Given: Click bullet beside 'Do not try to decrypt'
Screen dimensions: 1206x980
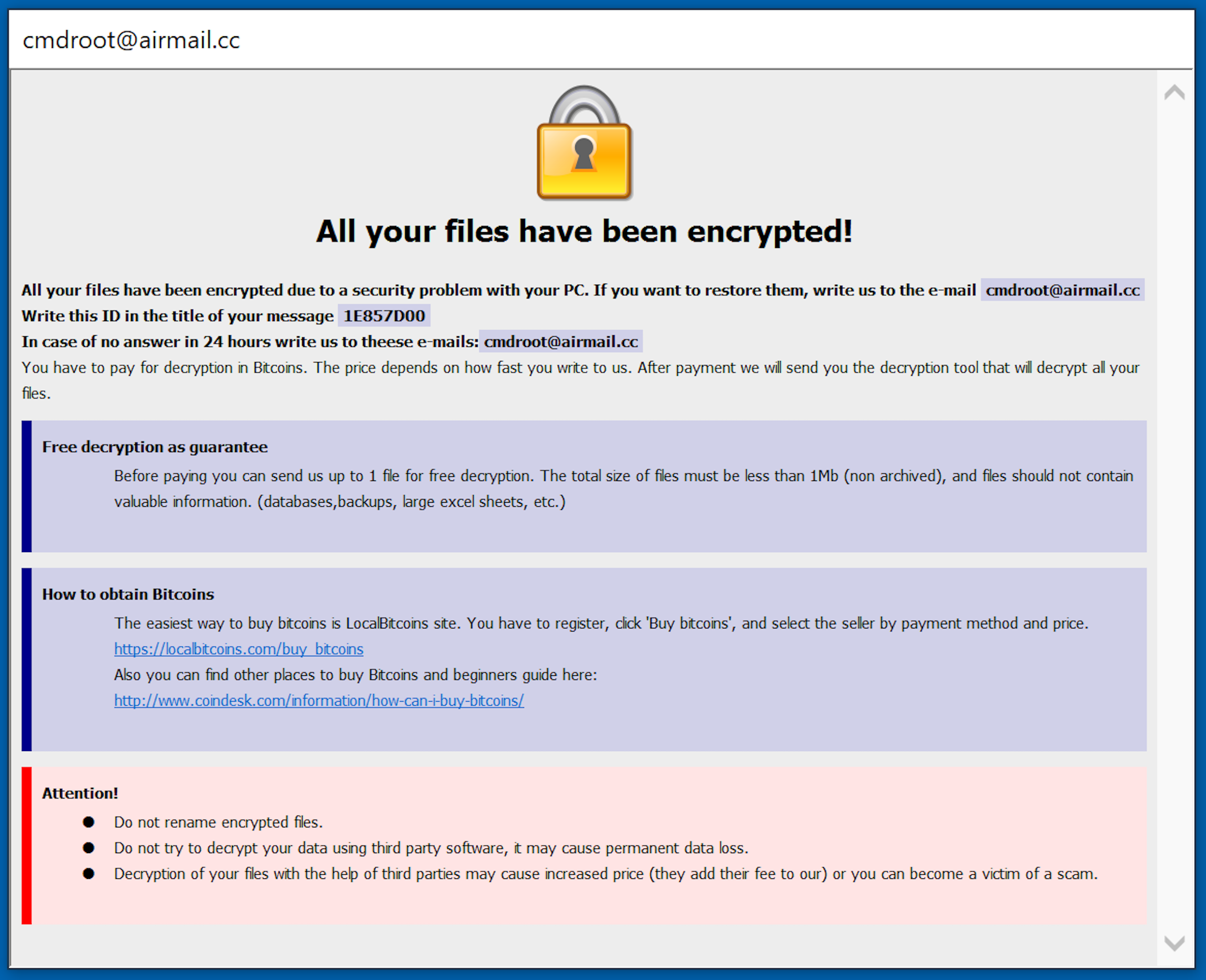Looking at the screenshot, I should (x=88, y=848).
